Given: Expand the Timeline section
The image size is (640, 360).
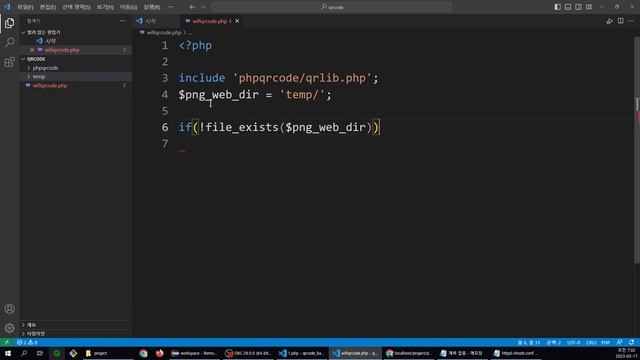Looking at the screenshot, I should click(x=23, y=333).
